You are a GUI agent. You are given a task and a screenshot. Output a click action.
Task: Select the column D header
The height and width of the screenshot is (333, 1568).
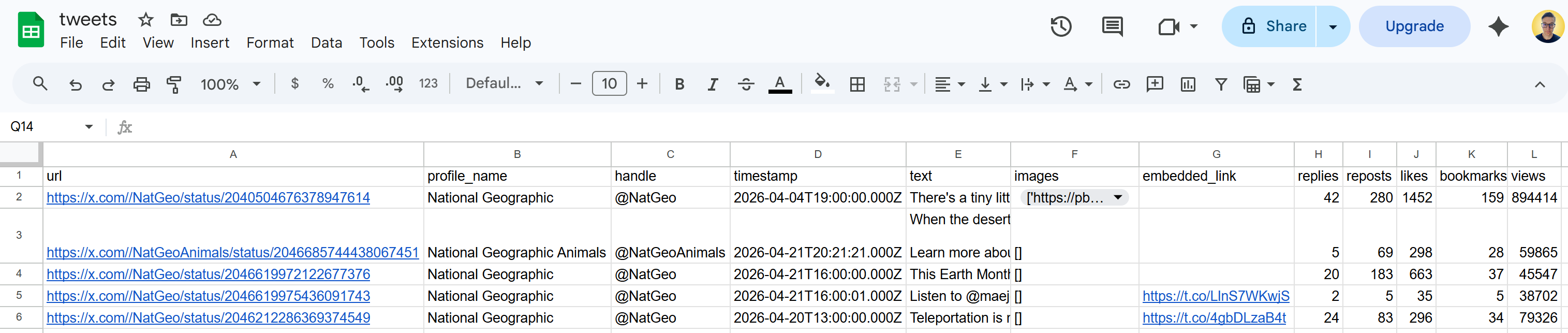818,155
